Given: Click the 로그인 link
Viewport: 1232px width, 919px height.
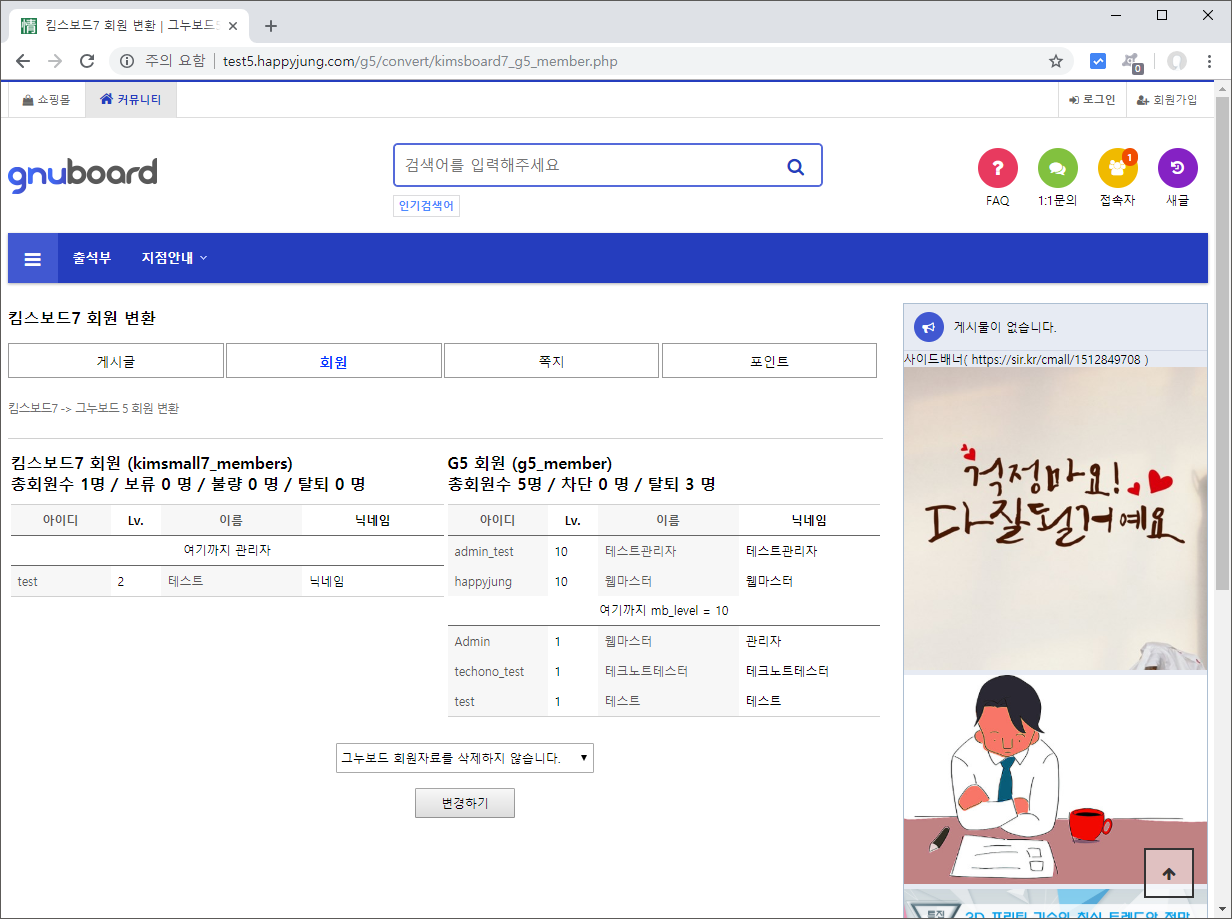Looking at the screenshot, I should (x=1091, y=100).
